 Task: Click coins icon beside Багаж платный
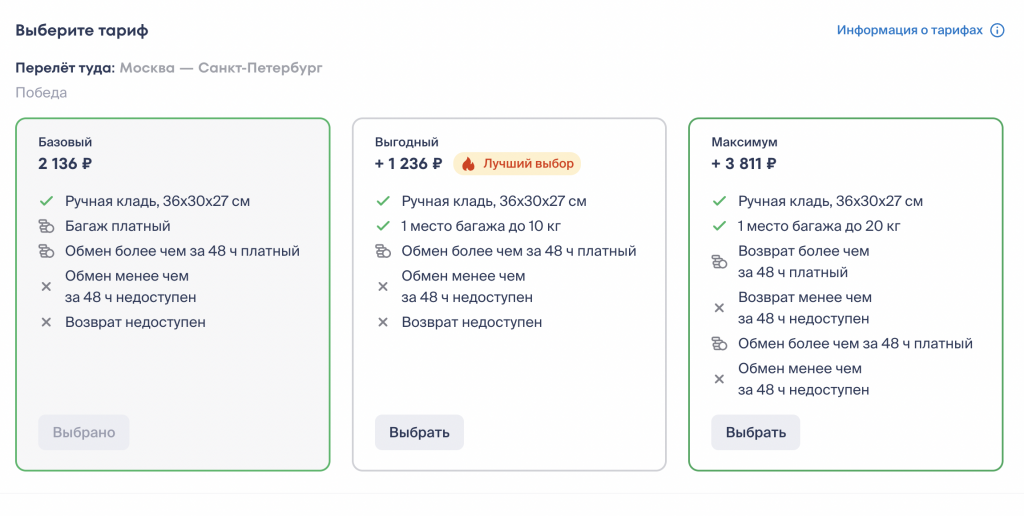[46, 226]
